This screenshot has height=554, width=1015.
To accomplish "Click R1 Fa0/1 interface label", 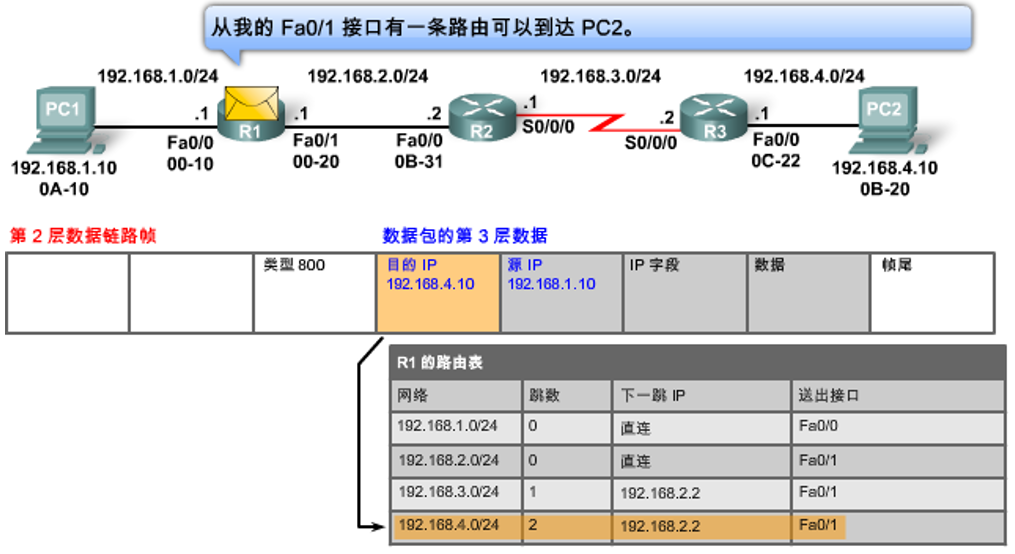I will pyautogui.click(x=315, y=140).
